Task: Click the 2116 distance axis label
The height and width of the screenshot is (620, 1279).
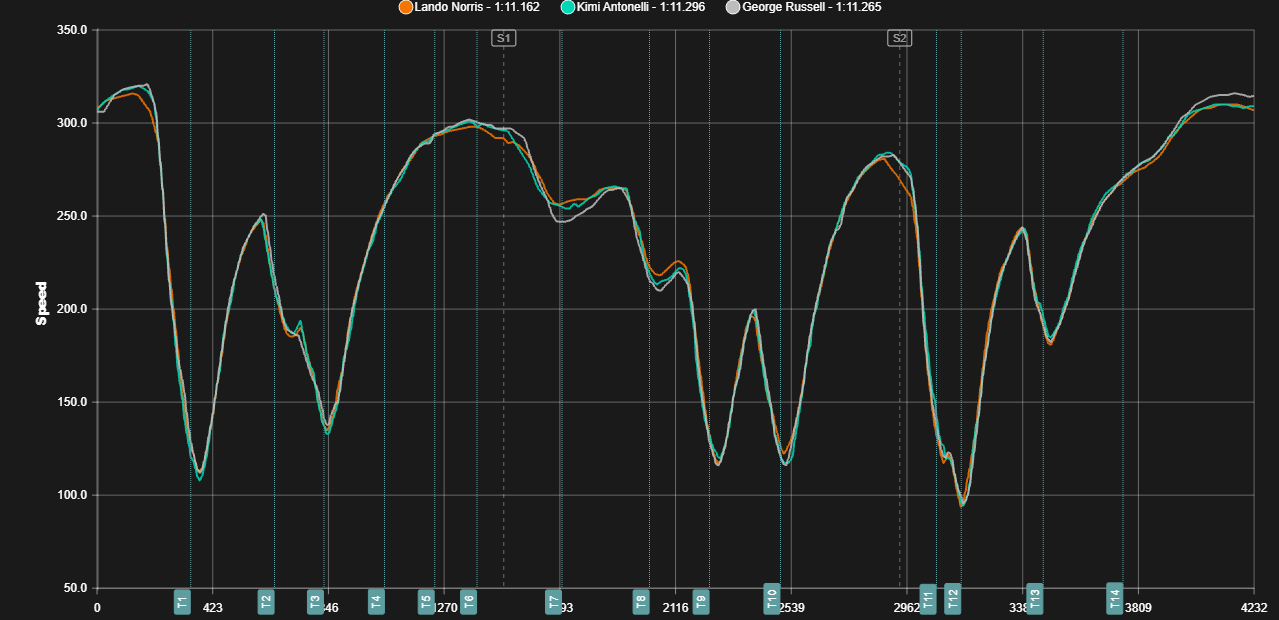Action: (x=676, y=607)
